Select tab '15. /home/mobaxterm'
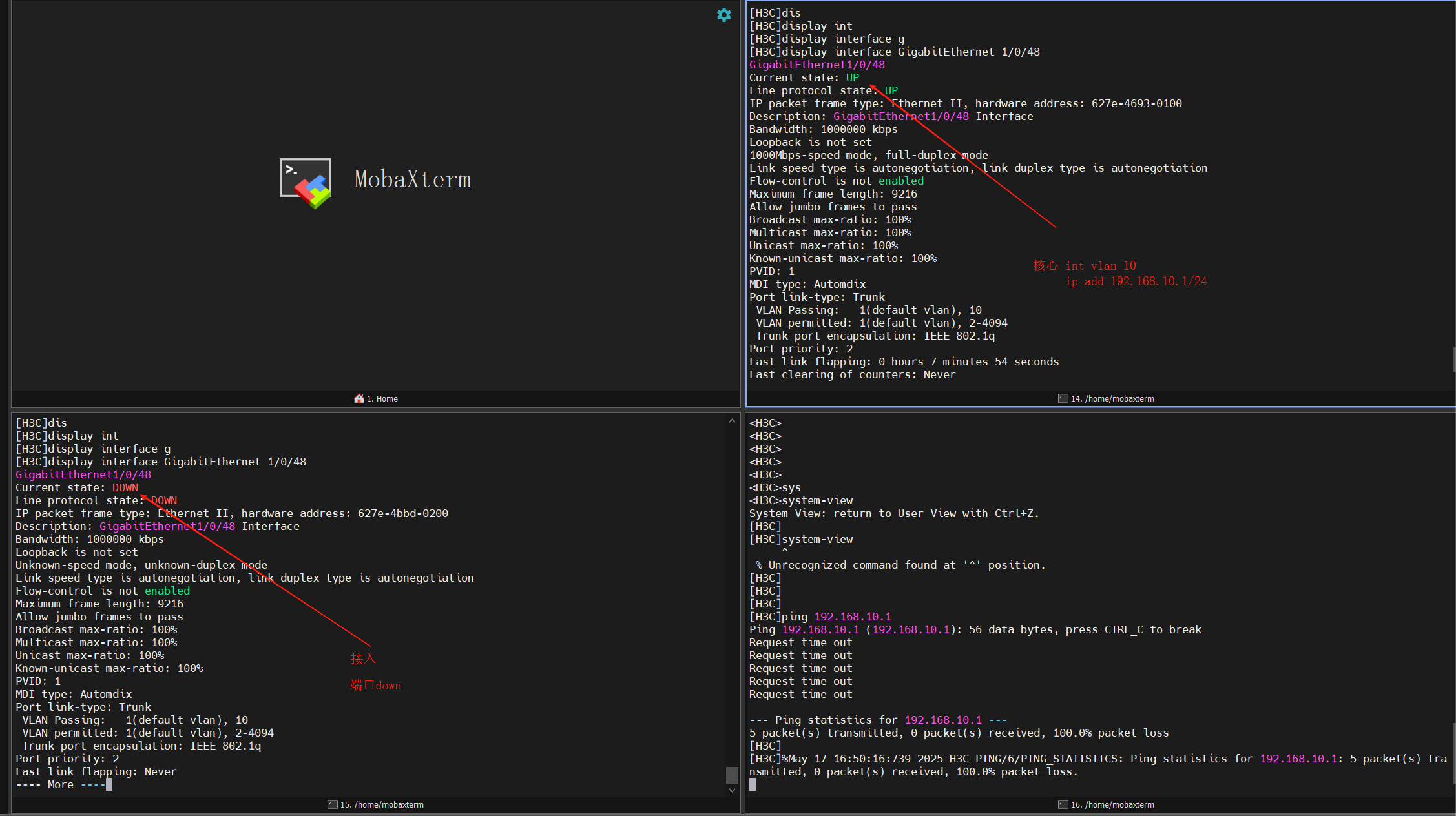This screenshot has height=816, width=1456. tap(382, 805)
